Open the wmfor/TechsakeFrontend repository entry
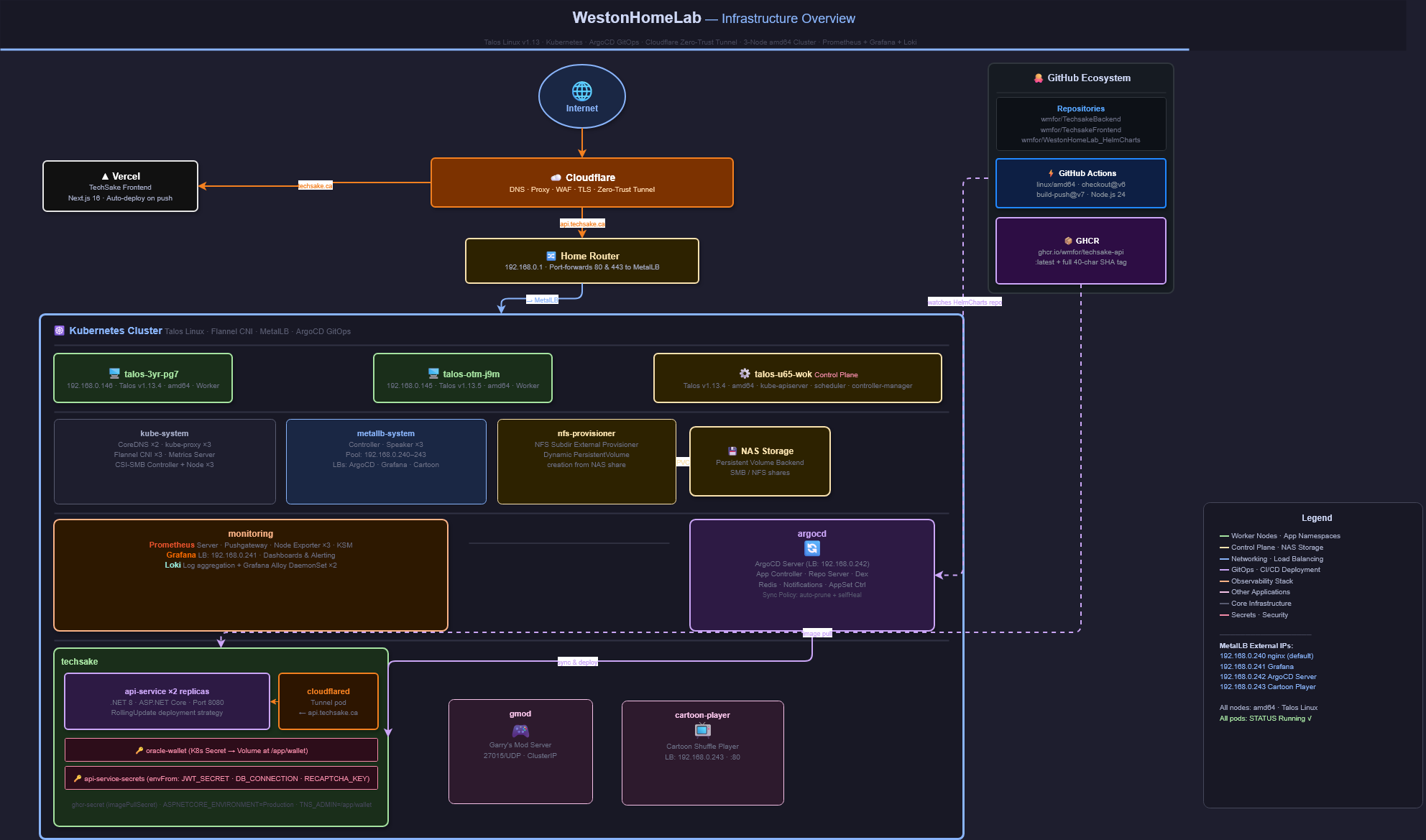This screenshot has width=1426, height=840. tap(1081, 130)
